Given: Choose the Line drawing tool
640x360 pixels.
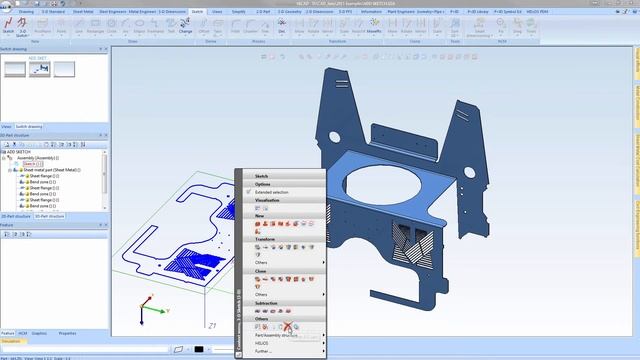Looking at the screenshot, I should tap(78, 26).
